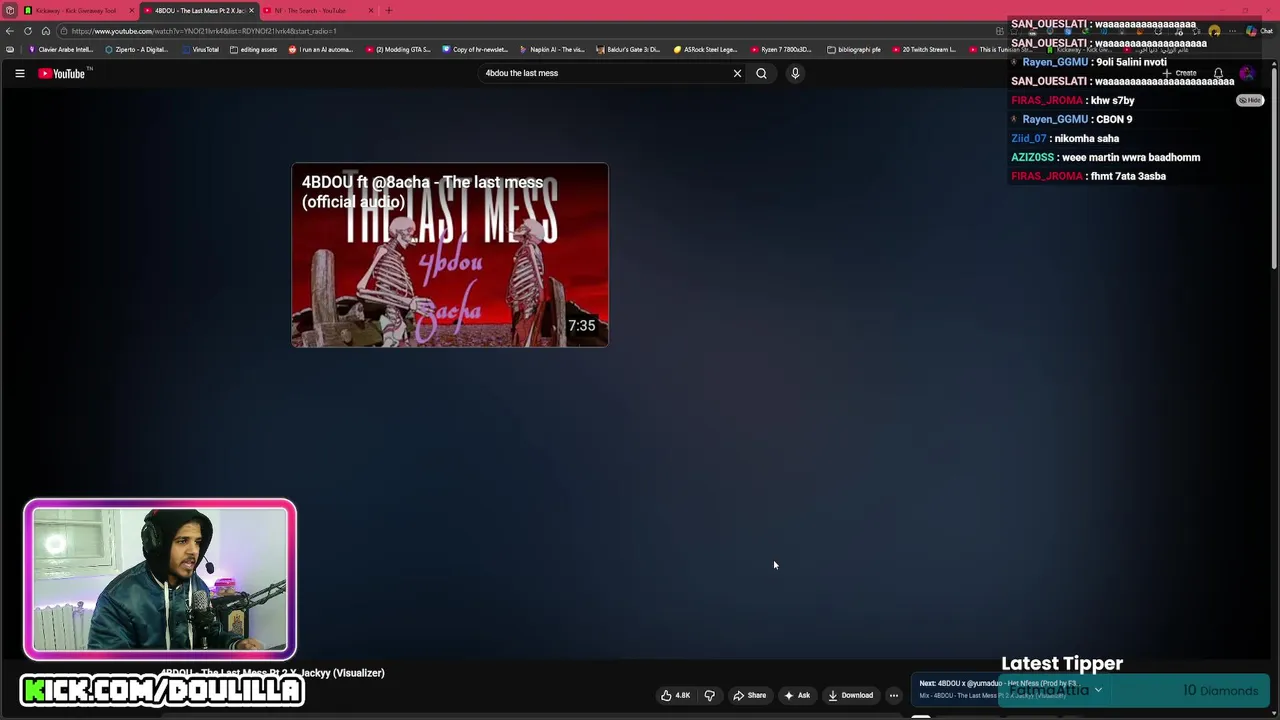This screenshot has height=720, width=1280.
Task: Open the more actions three-dots menu
Action: click(x=894, y=695)
